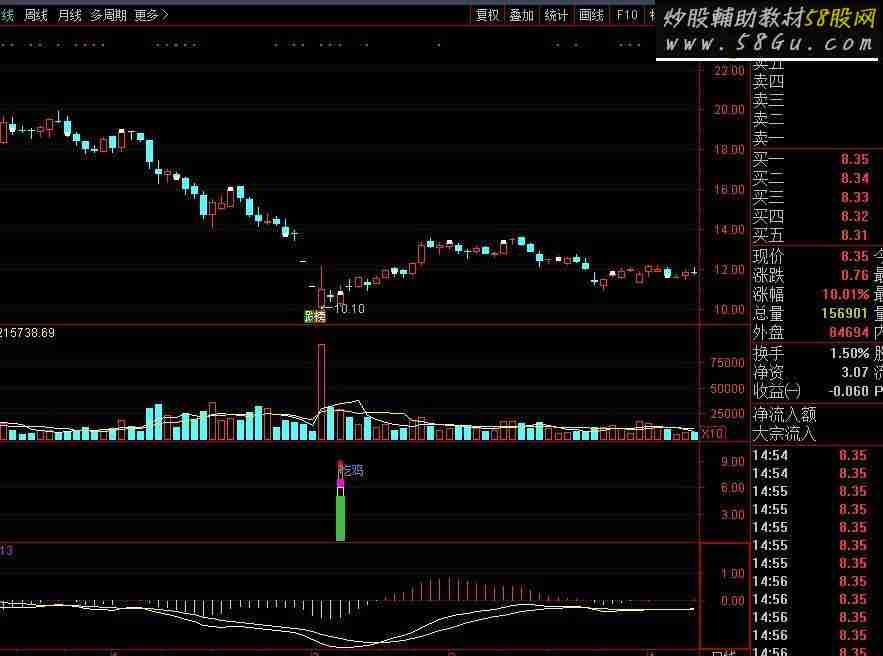This screenshot has width=883, height=656.
Task: Activate the 画线 drawing tool
Action: [x=591, y=15]
